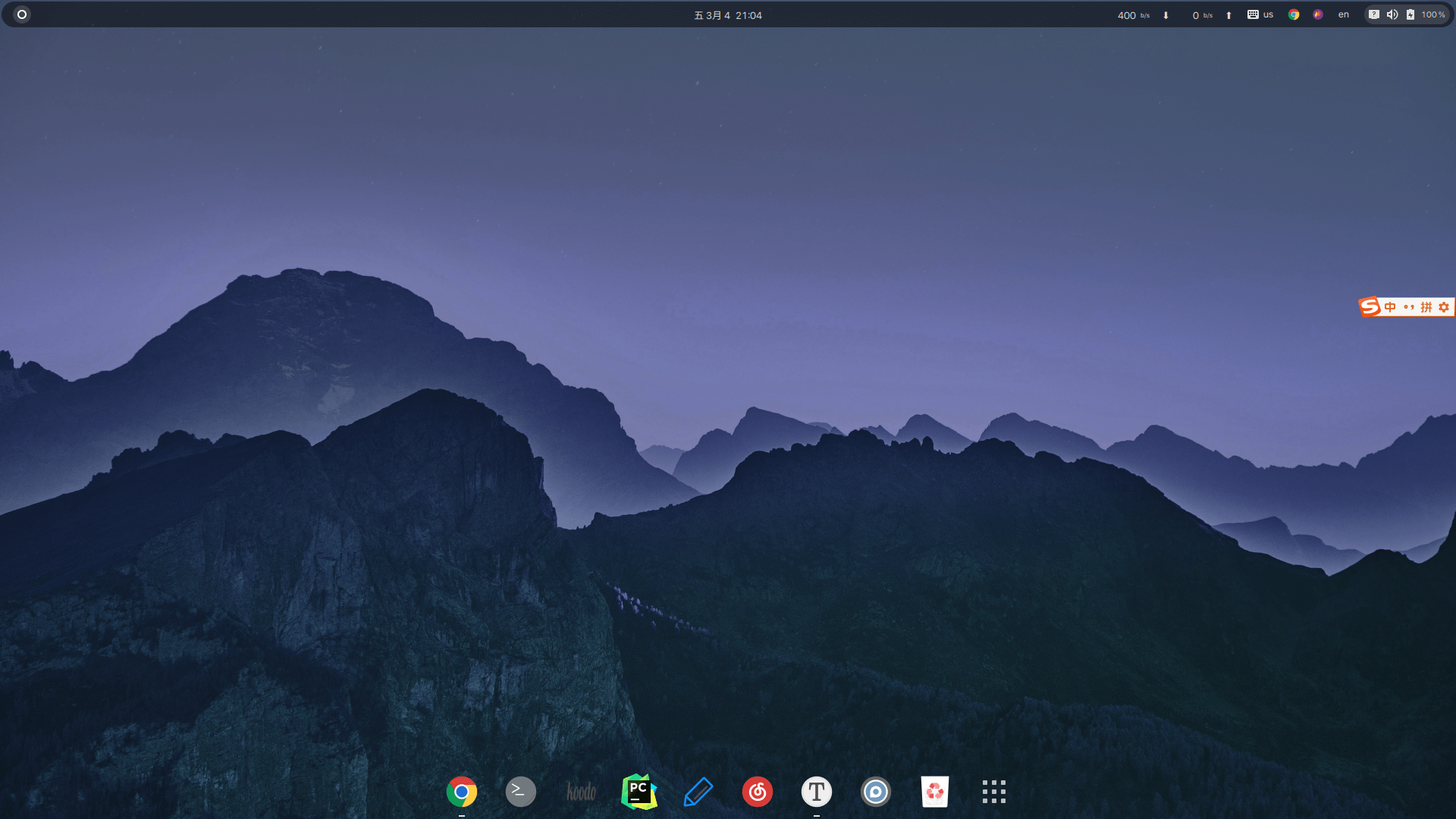Open the Activities overview circle button
Screen dimensions: 1456x819
[x=22, y=14]
